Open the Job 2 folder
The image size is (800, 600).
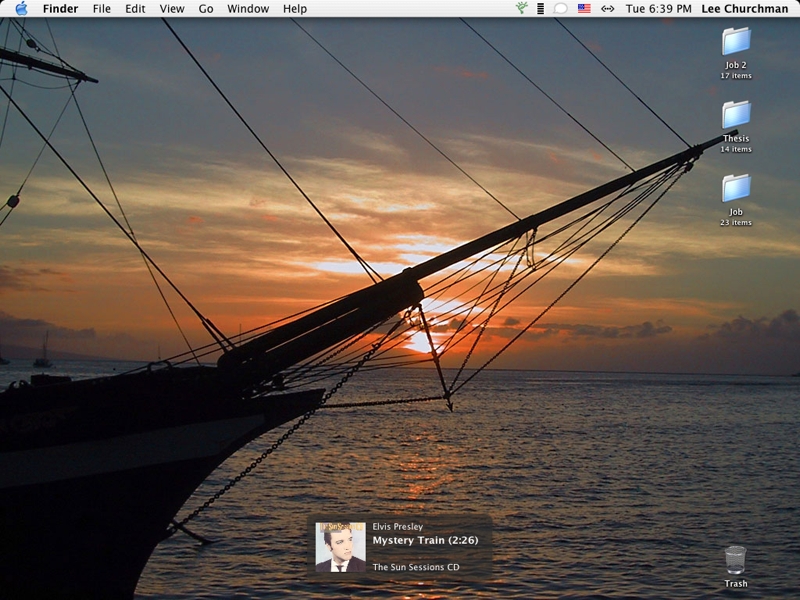[736, 42]
